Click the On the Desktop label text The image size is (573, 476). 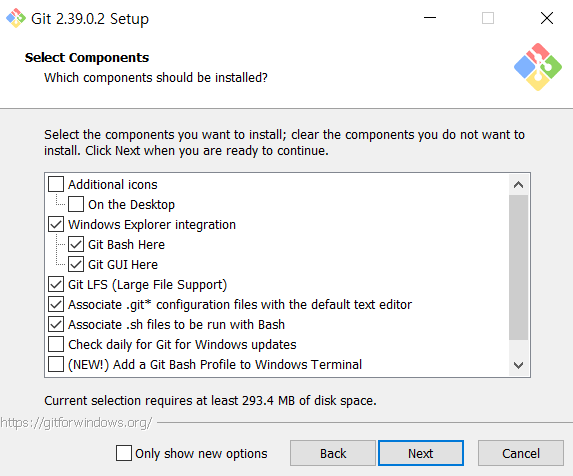click(132, 205)
